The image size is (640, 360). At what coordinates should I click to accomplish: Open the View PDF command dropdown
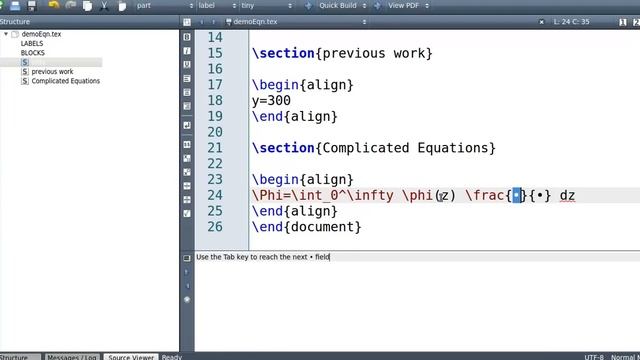coord(408,5)
